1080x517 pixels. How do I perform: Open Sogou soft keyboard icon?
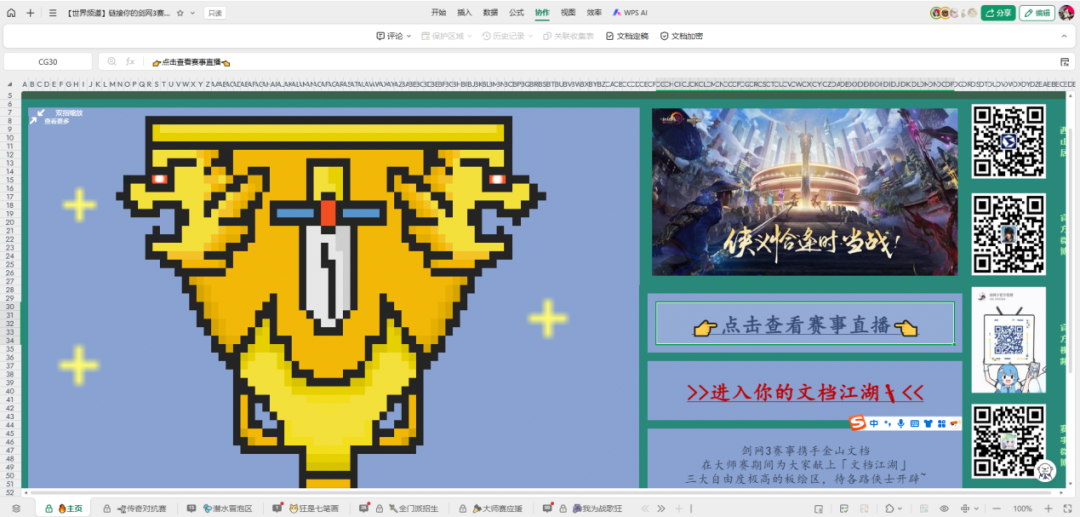coord(915,423)
